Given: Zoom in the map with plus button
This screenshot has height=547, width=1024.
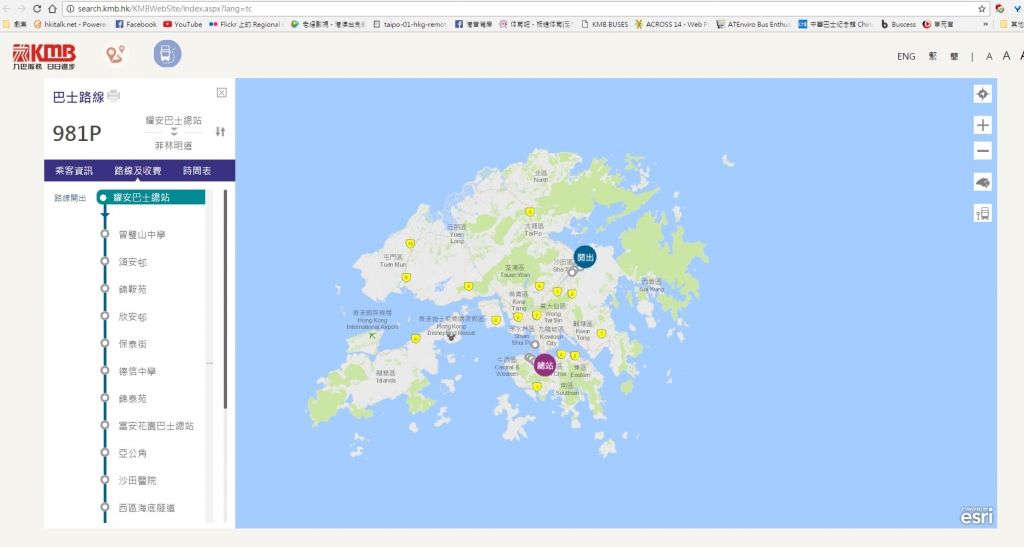Looking at the screenshot, I should click(x=982, y=125).
